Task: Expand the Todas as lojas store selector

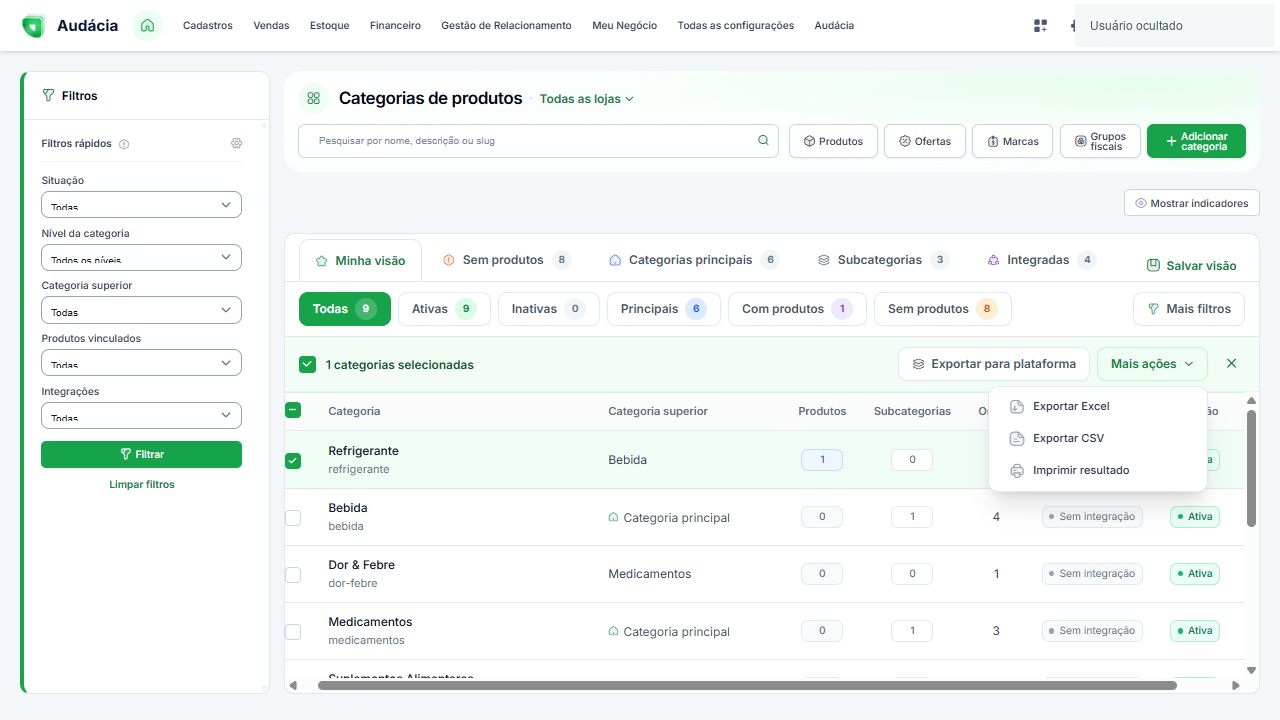Action: coord(587,99)
